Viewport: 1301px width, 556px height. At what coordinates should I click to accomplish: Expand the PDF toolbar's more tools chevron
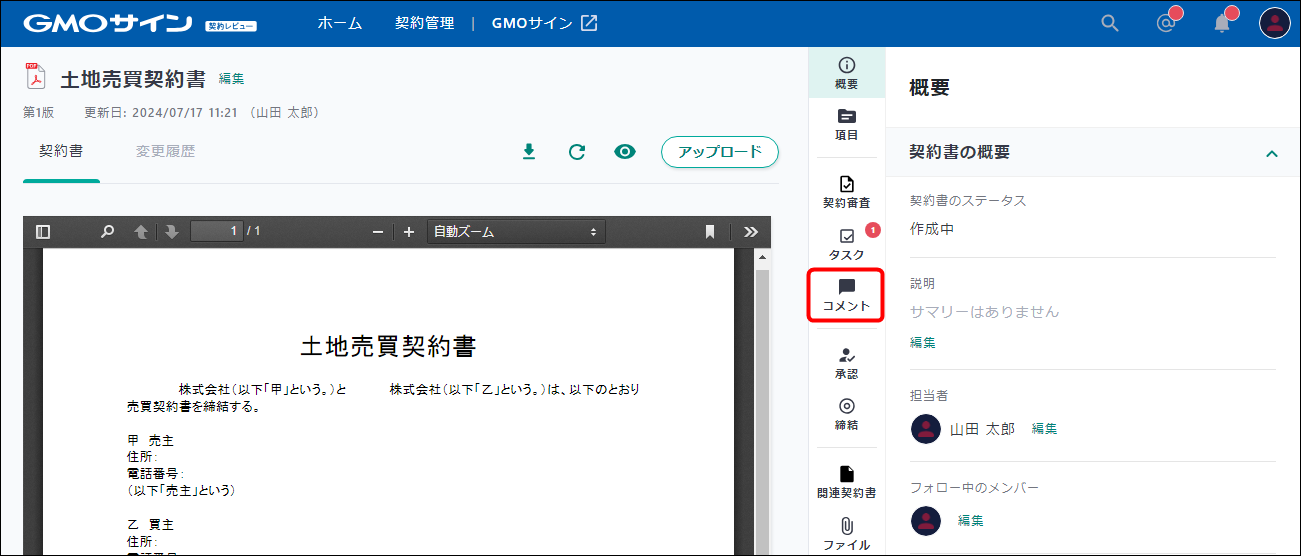tap(751, 232)
